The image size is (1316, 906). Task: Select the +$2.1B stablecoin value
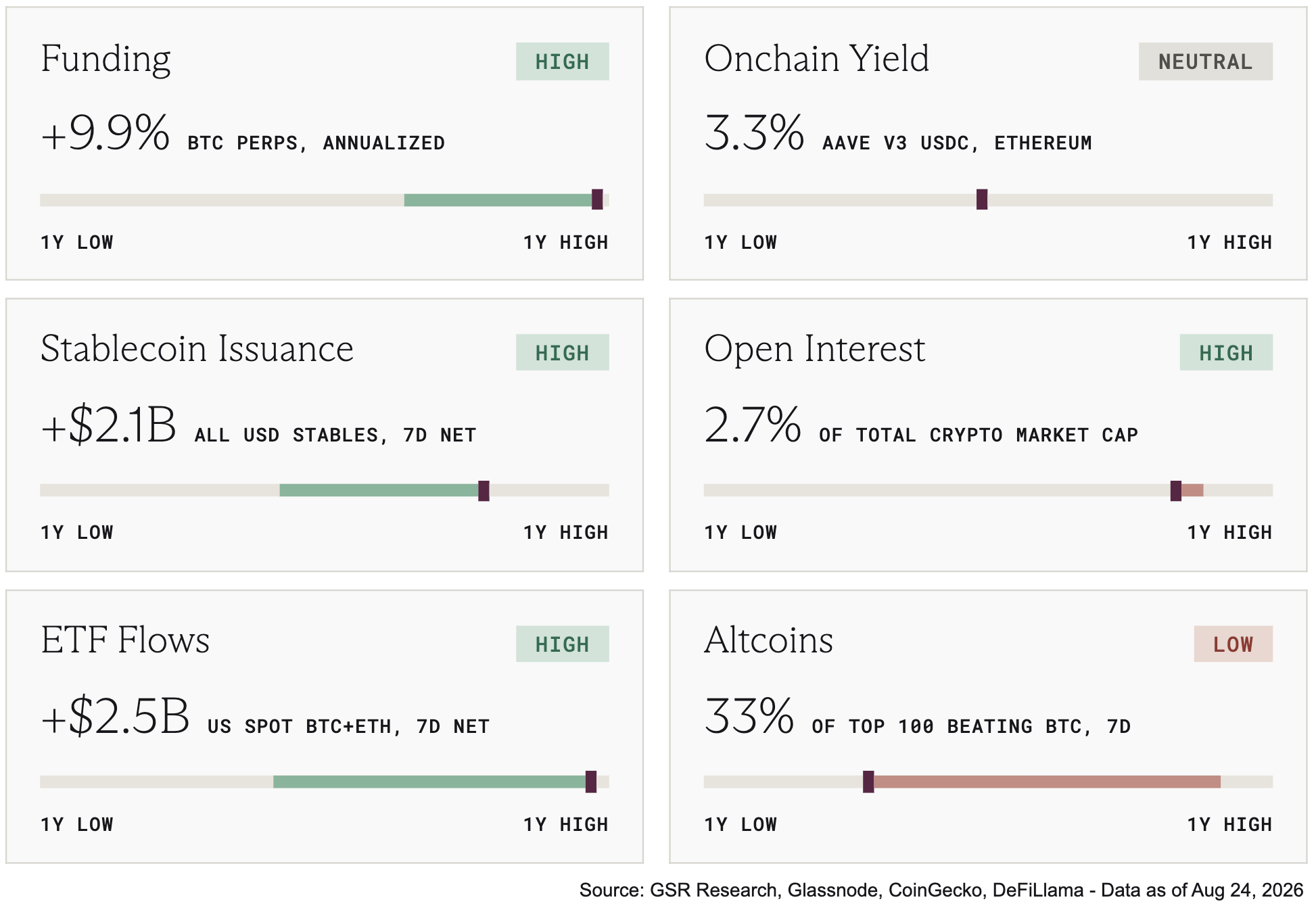click(108, 425)
